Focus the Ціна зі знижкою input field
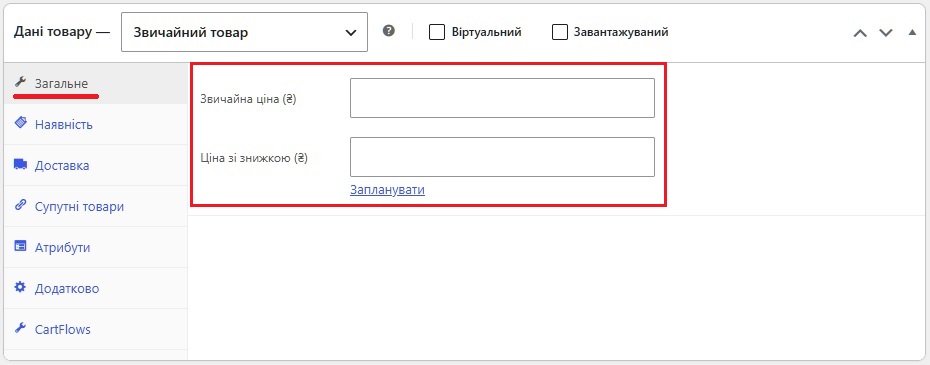Image resolution: width=930 pixels, height=365 pixels. 502,157
